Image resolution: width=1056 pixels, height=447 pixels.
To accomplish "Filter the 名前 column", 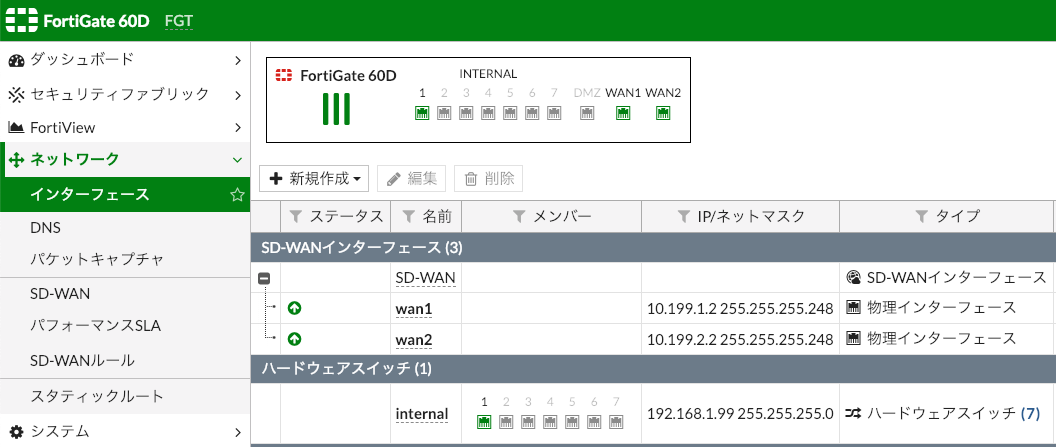I will (408, 217).
